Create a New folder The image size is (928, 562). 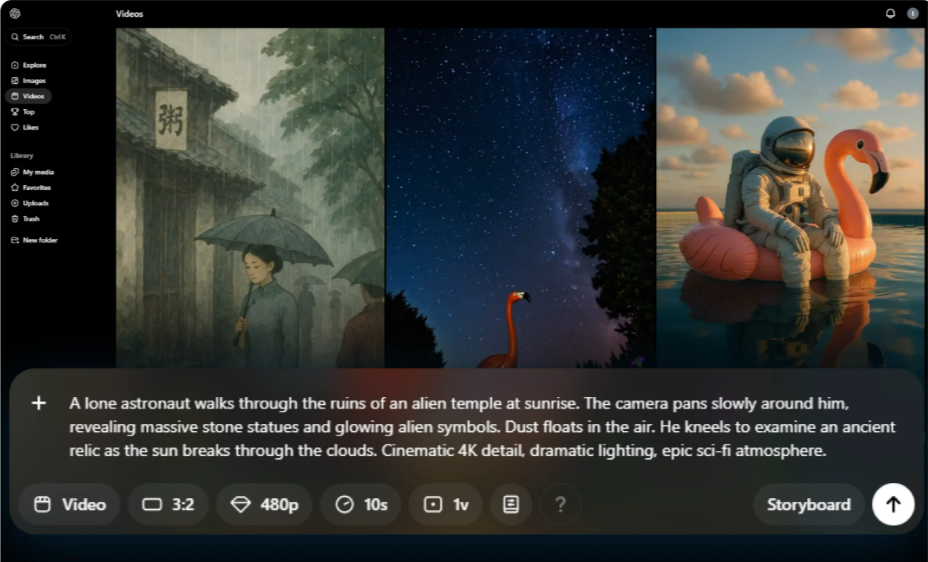pos(34,240)
